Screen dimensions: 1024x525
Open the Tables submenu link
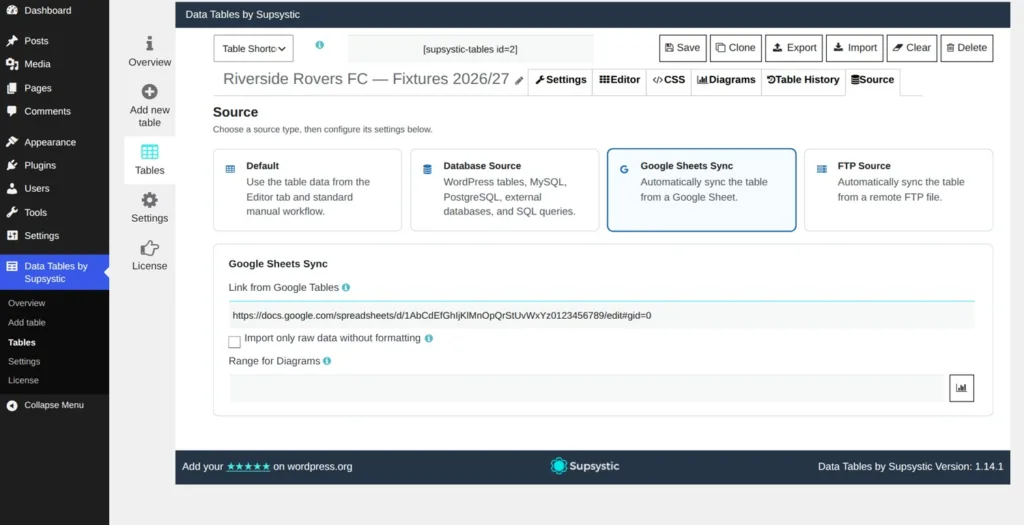(x=22, y=342)
